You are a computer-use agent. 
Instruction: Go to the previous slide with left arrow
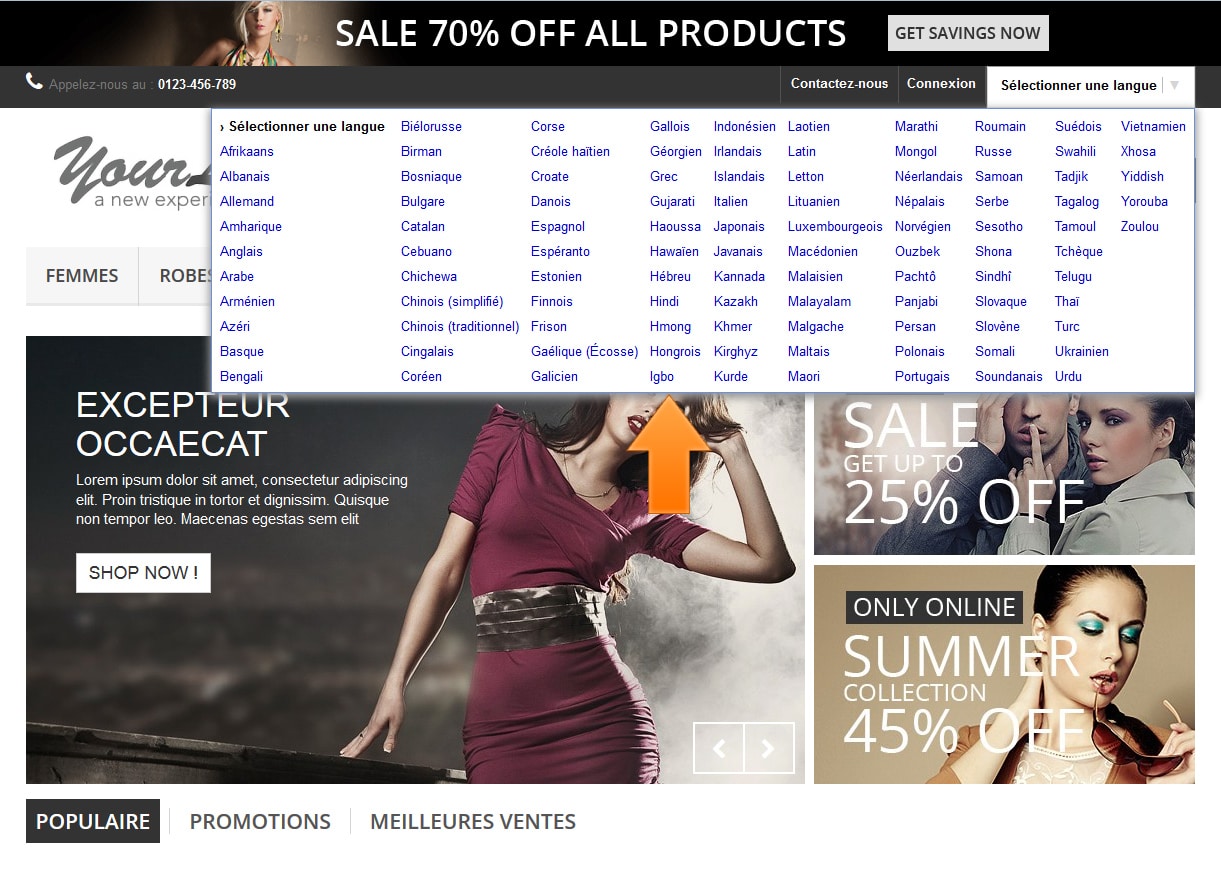[x=719, y=748]
